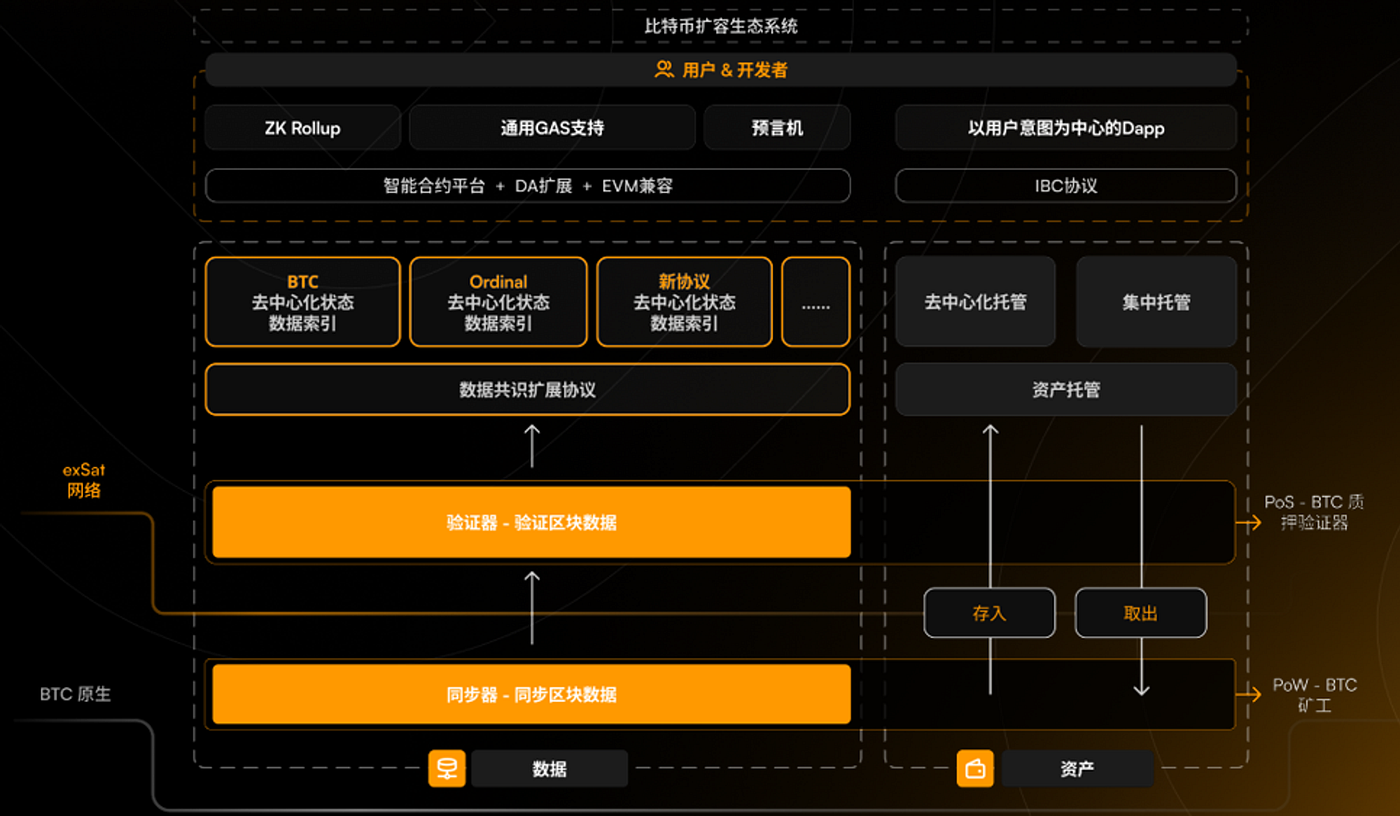
Task: Click the orange 同步器 - 同步区块数据 block
Action: (x=532, y=694)
